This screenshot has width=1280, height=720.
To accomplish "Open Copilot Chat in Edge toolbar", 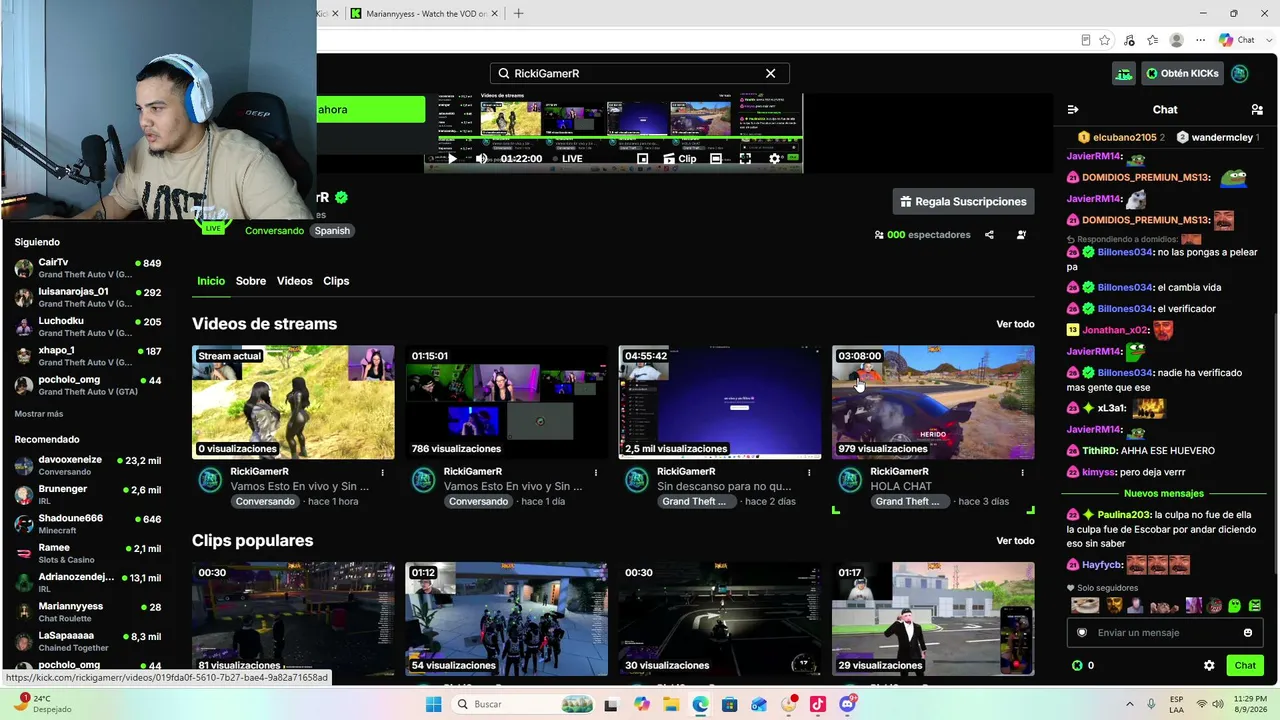I will (x=1237, y=40).
